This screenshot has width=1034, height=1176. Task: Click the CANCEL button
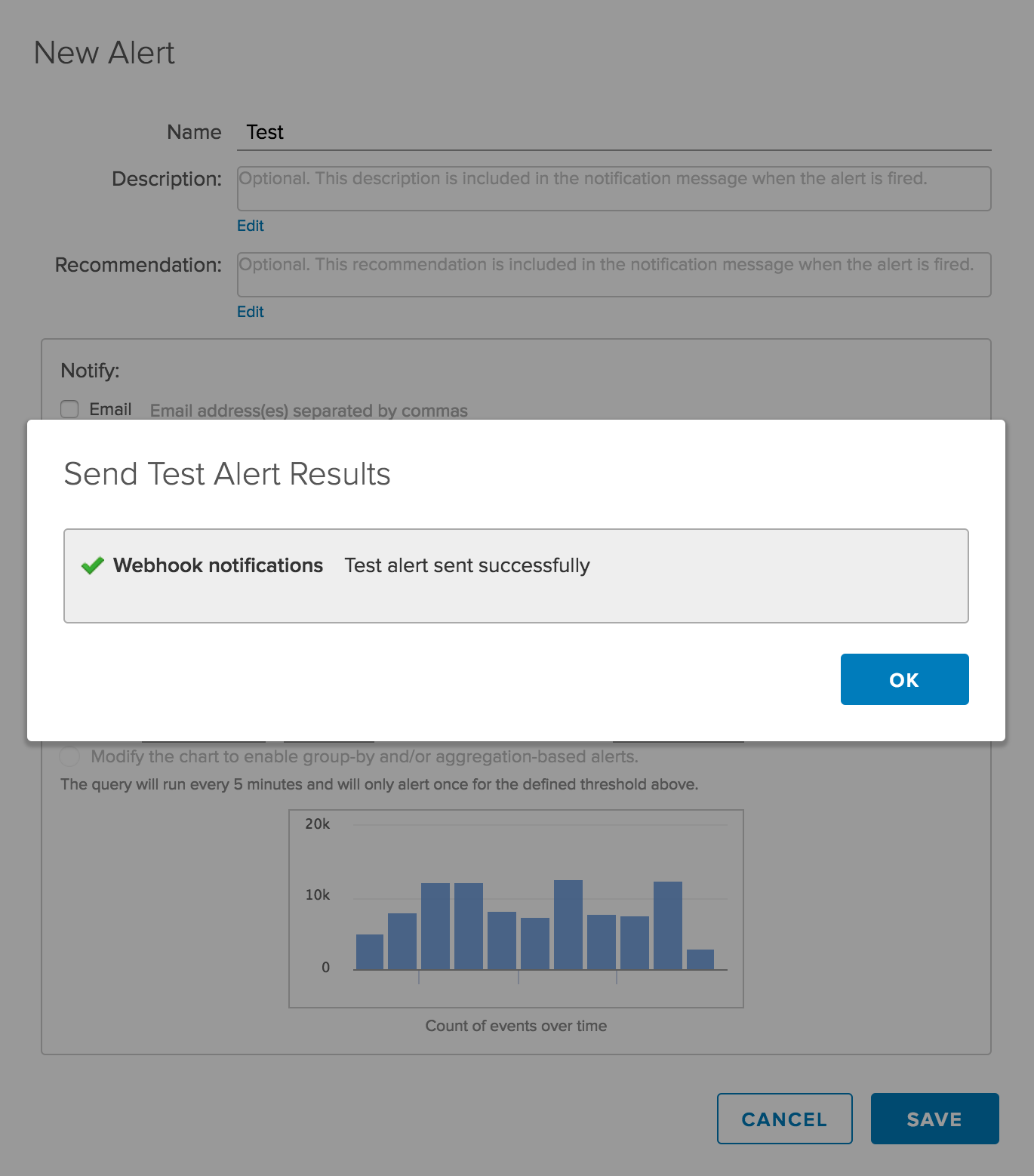coord(784,1119)
